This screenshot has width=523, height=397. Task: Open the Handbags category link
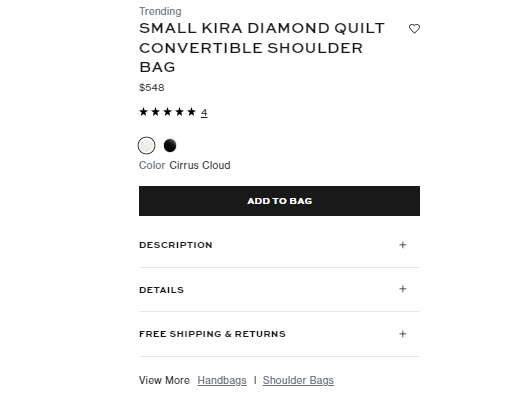(x=222, y=380)
